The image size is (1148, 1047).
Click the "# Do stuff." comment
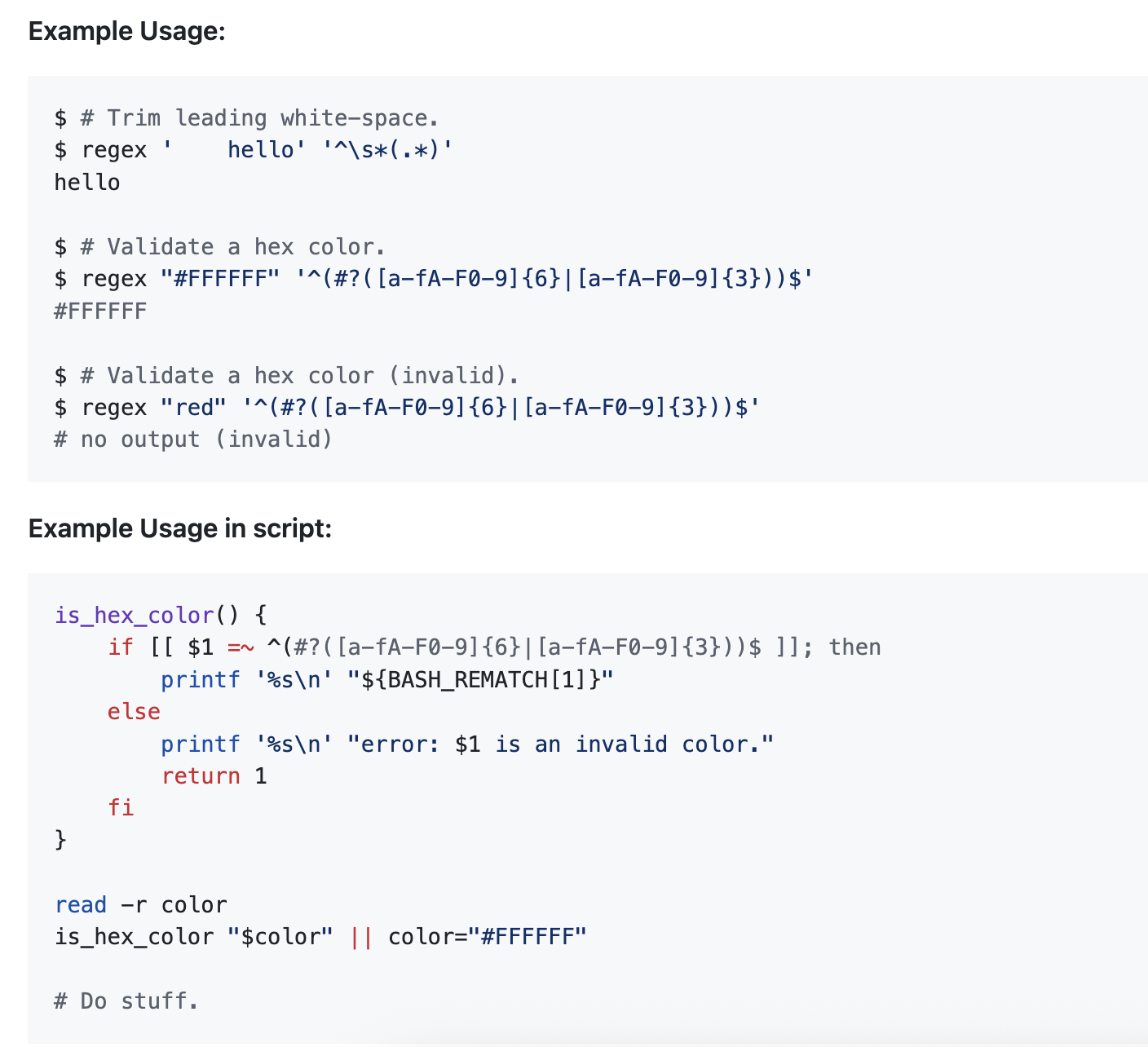click(126, 1001)
